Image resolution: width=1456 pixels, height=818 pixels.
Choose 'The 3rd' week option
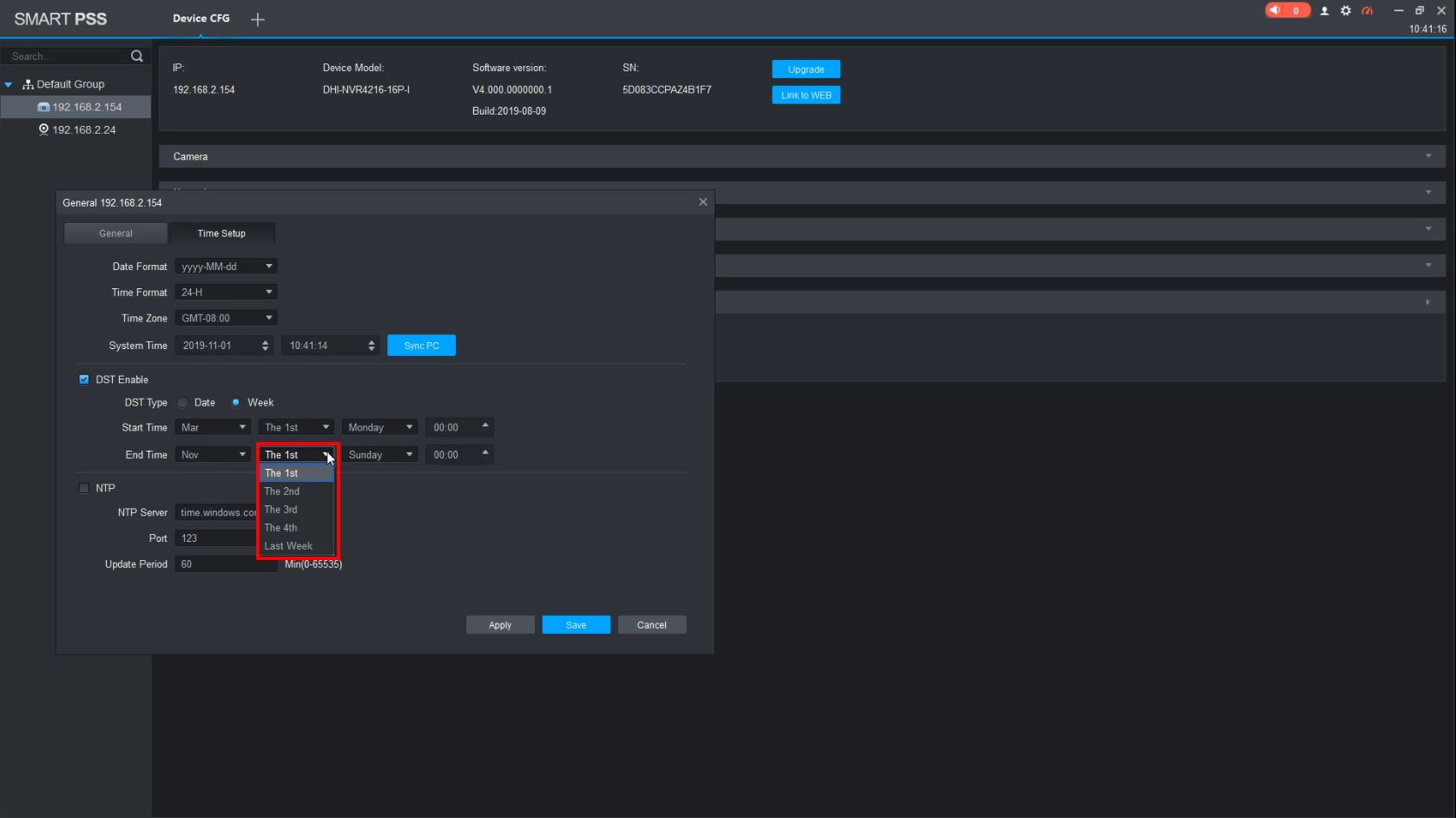[x=296, y=510]
